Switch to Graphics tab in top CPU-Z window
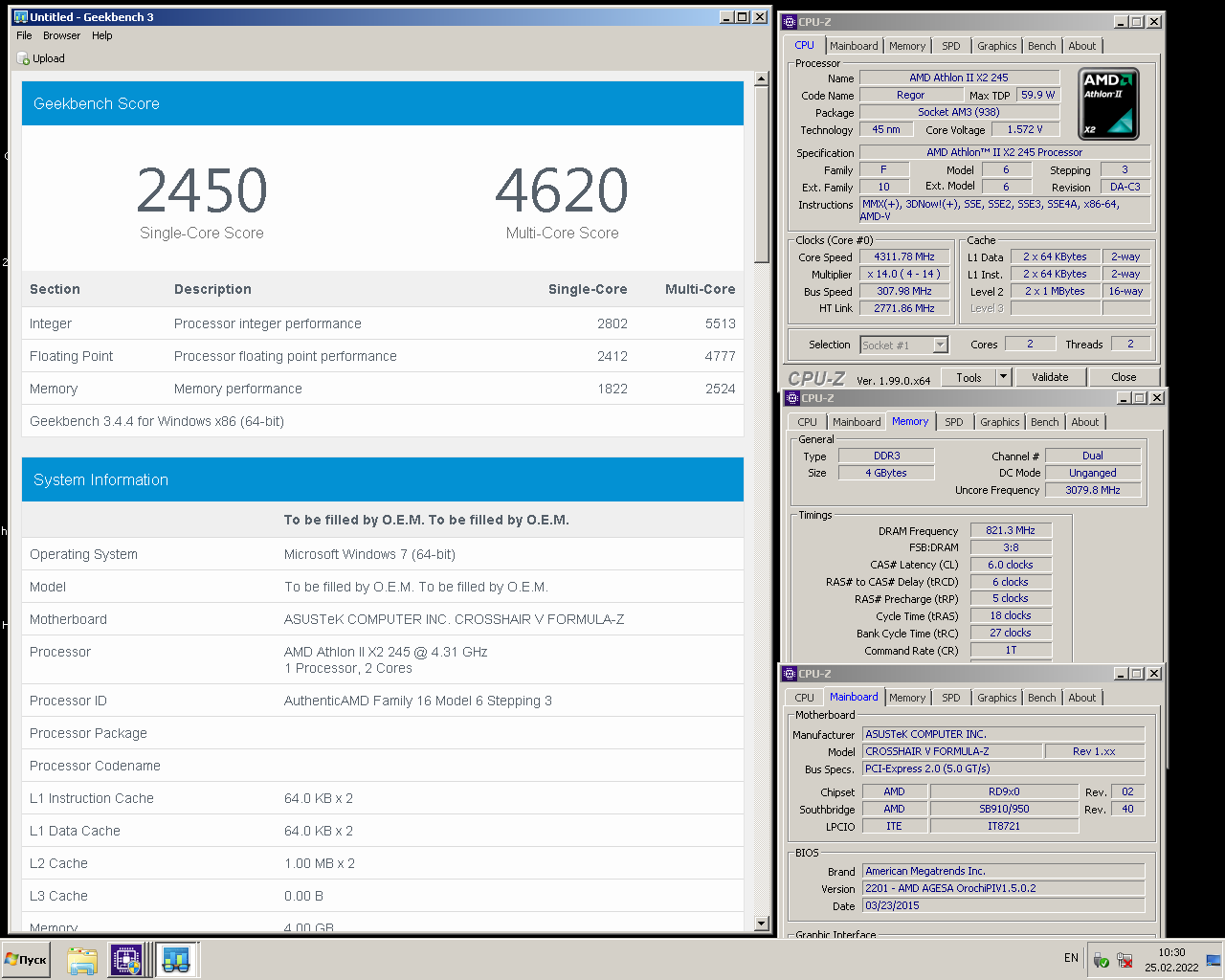The height and width of the screenshot is (980, 1225). 997,46
